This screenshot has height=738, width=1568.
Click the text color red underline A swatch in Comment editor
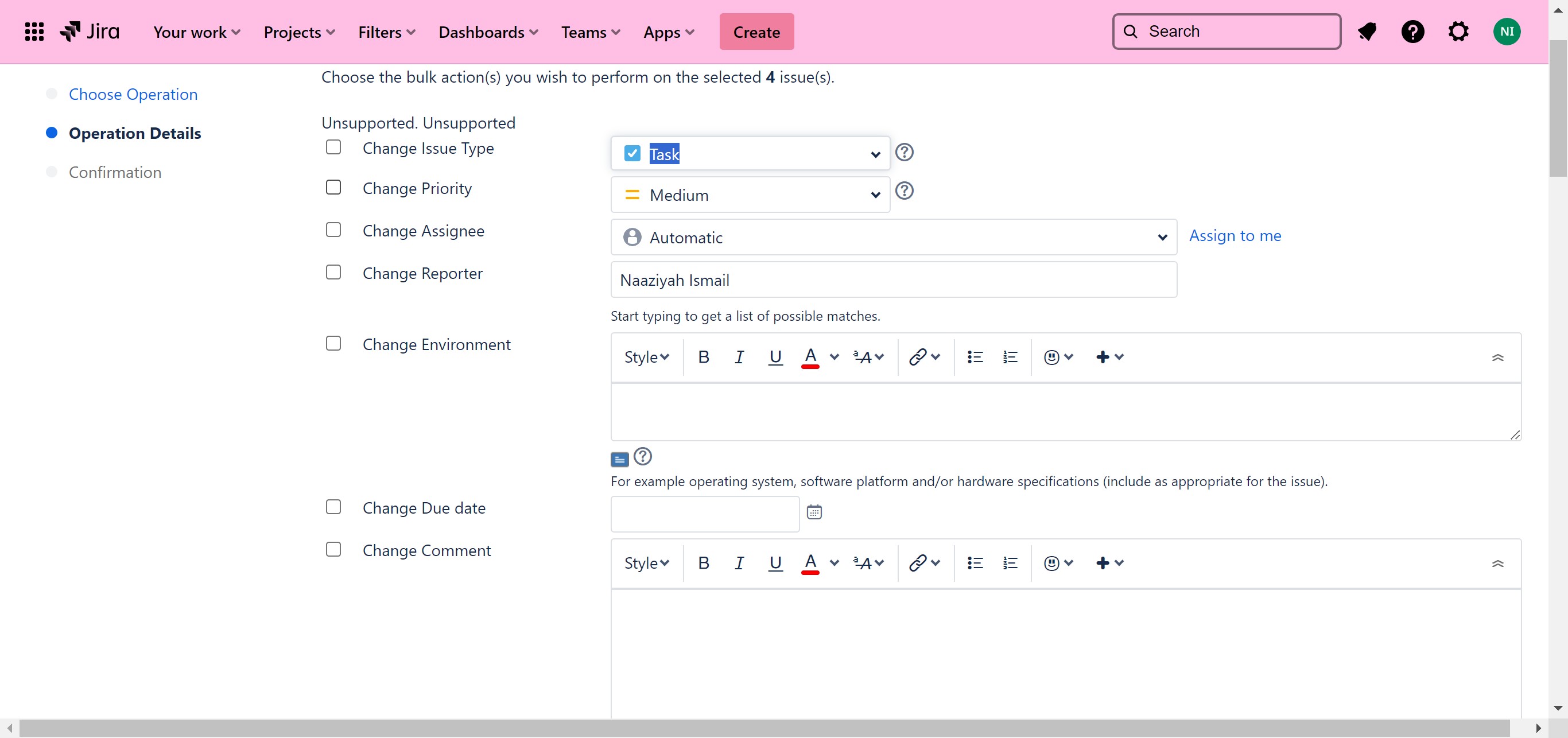810,563
